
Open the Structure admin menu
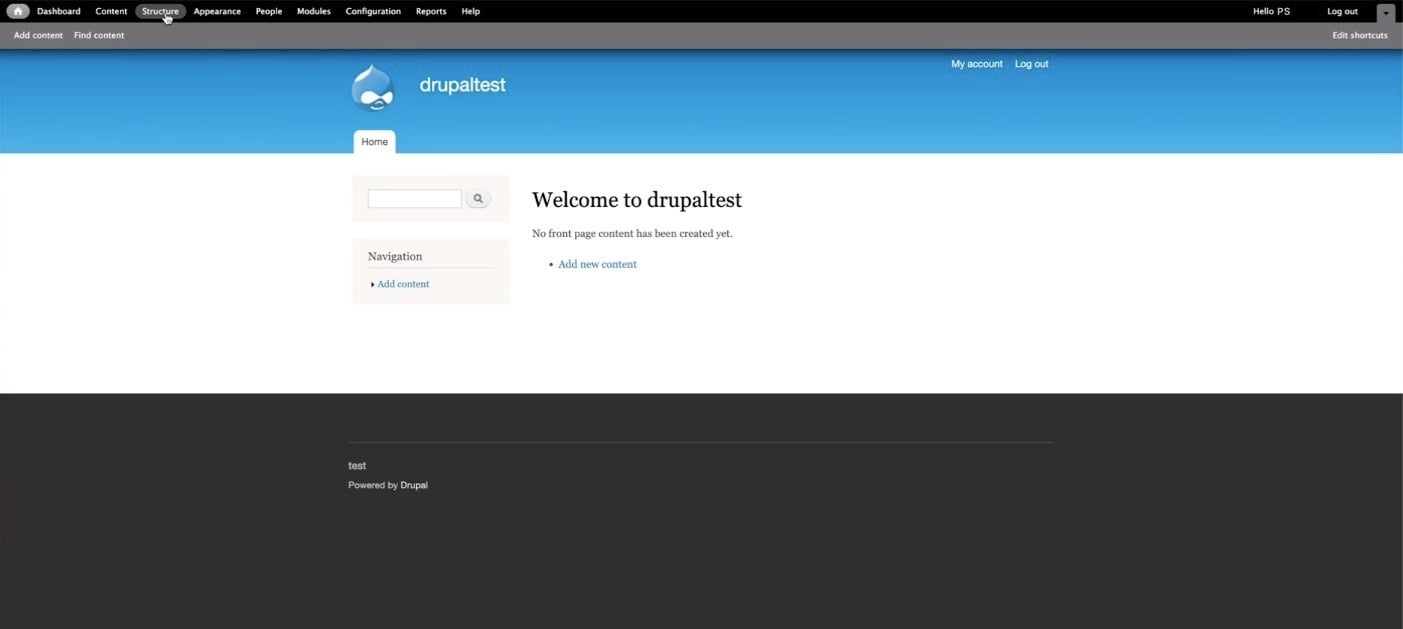(x=160, y=11)
